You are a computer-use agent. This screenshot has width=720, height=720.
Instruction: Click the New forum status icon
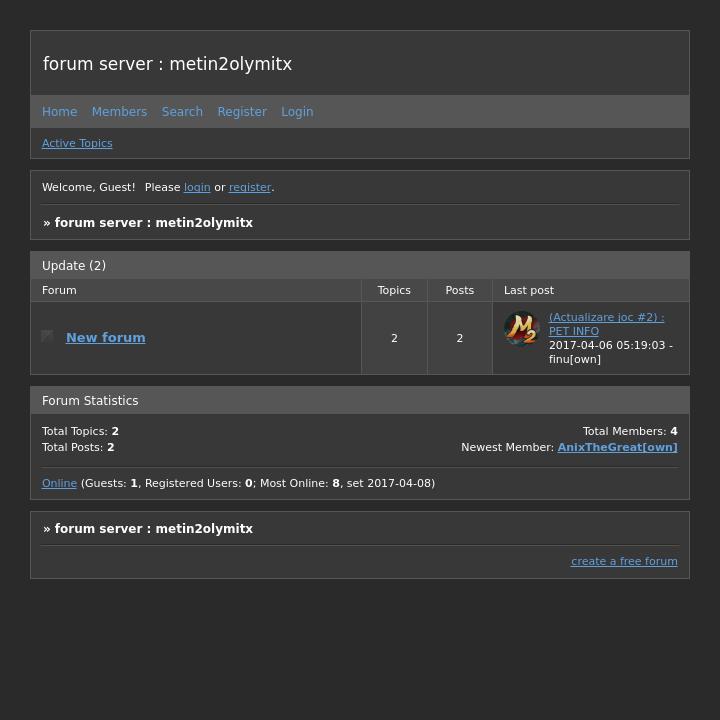pos(47,337)
